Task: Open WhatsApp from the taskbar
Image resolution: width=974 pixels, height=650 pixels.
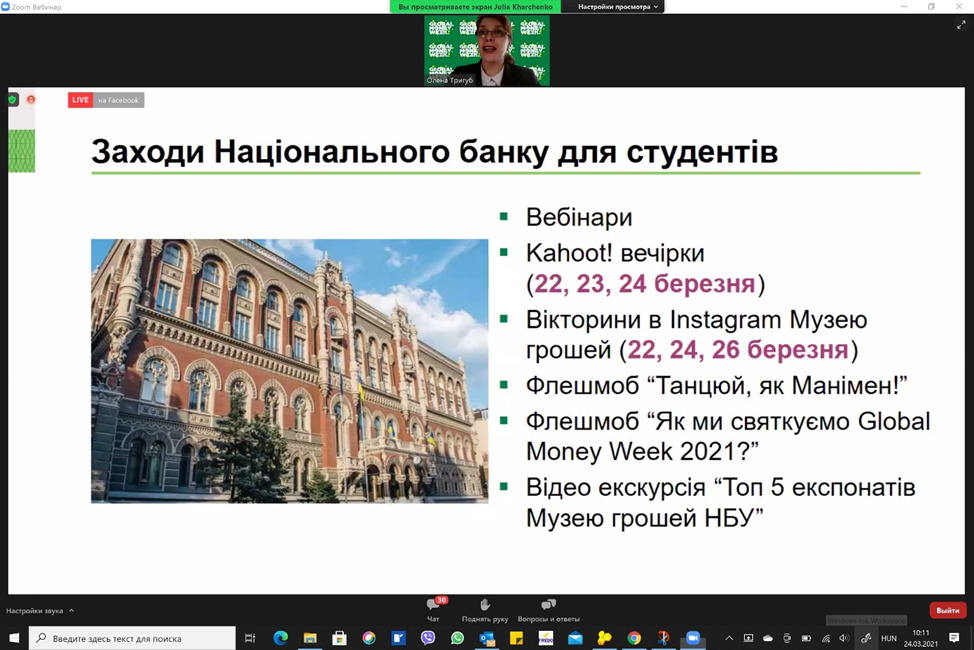Action: click(457, 638)
